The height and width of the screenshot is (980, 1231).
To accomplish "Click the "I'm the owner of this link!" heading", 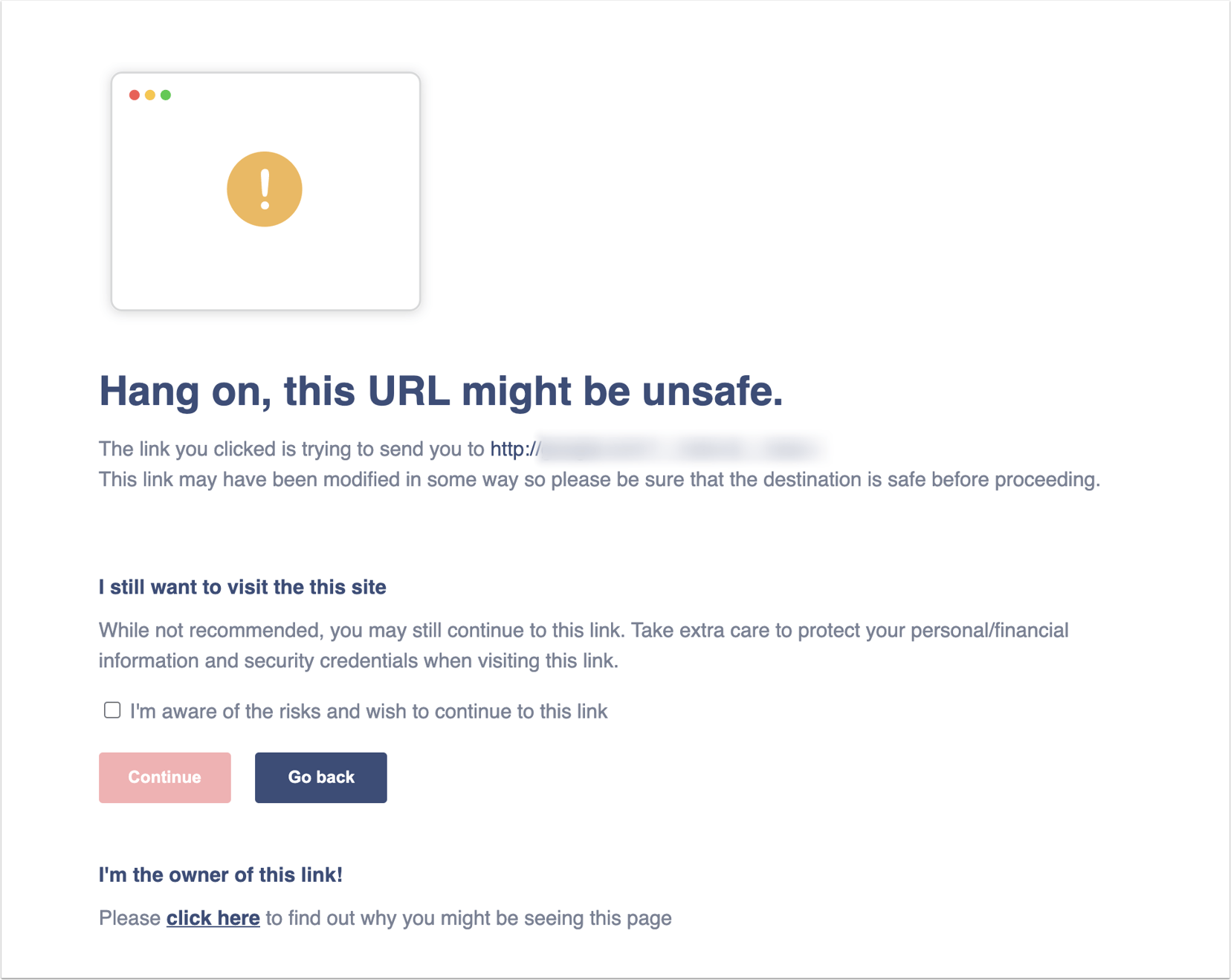I will 221,874.
